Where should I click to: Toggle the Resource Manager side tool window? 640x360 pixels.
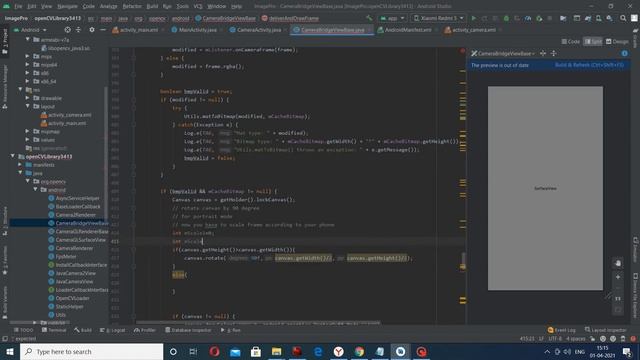coord(5,87)
